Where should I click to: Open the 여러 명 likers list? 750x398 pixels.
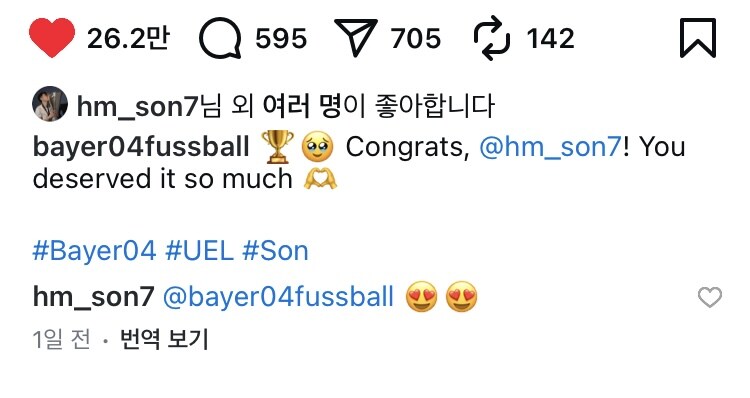(303, 106)
